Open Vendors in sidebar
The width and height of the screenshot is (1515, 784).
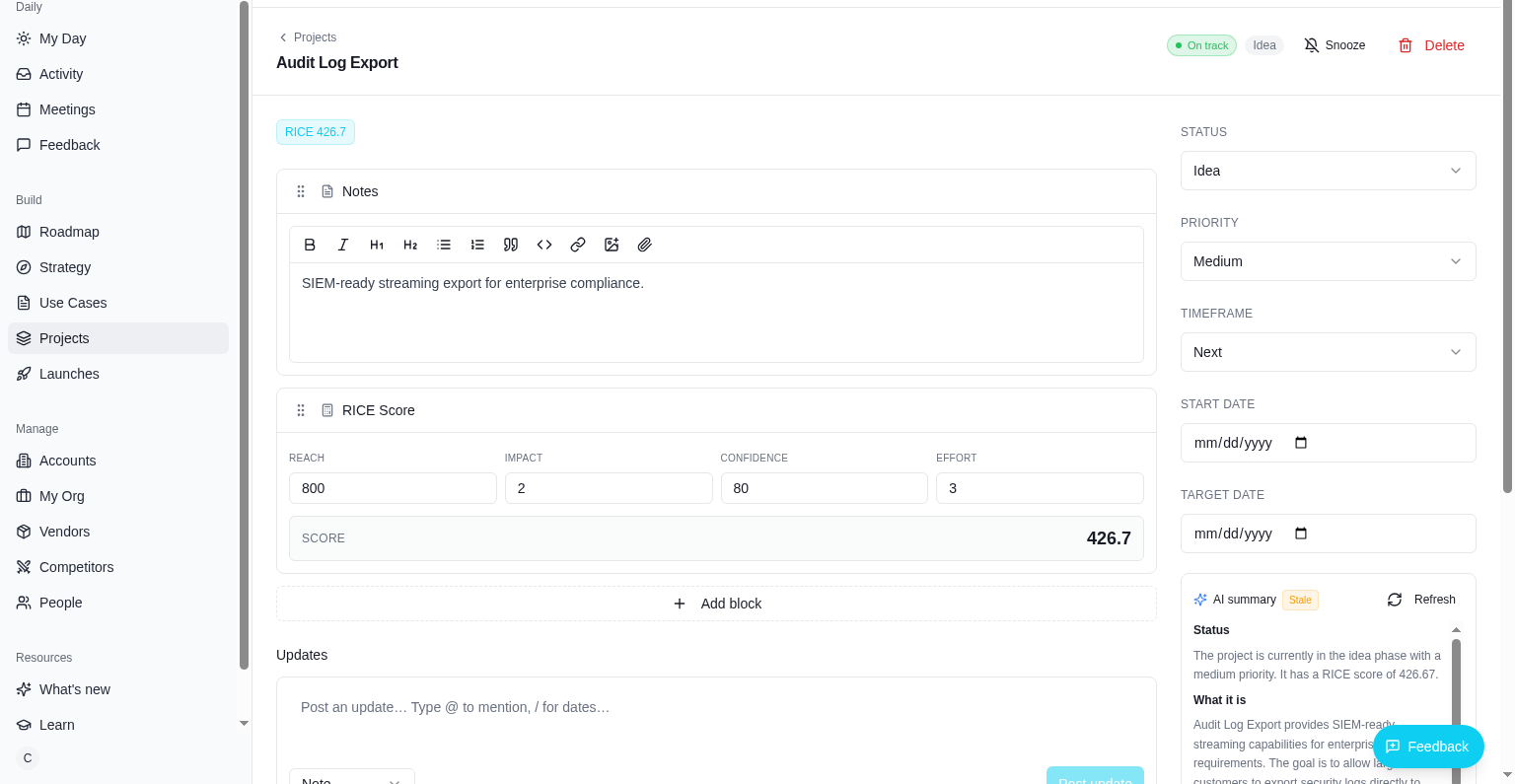[118, 532]
